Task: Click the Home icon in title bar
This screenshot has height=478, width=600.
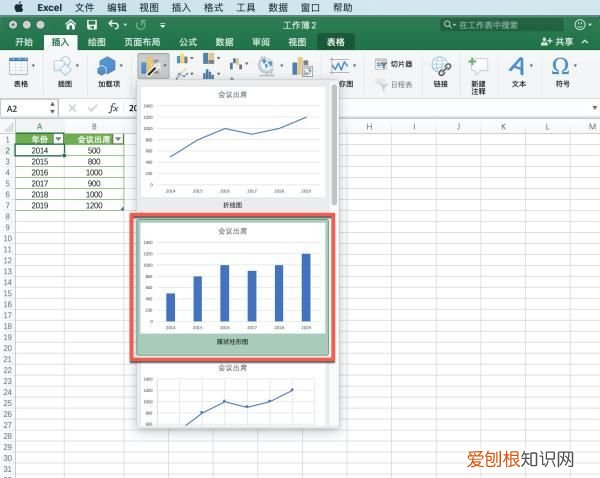Action: coord(70,25)
